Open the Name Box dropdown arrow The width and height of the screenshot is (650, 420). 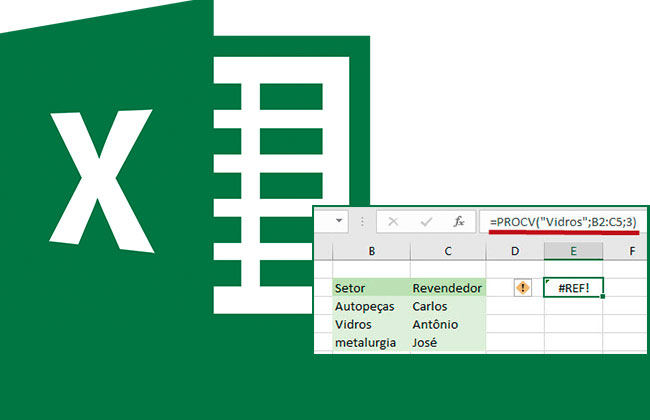(x=339, y=221)
